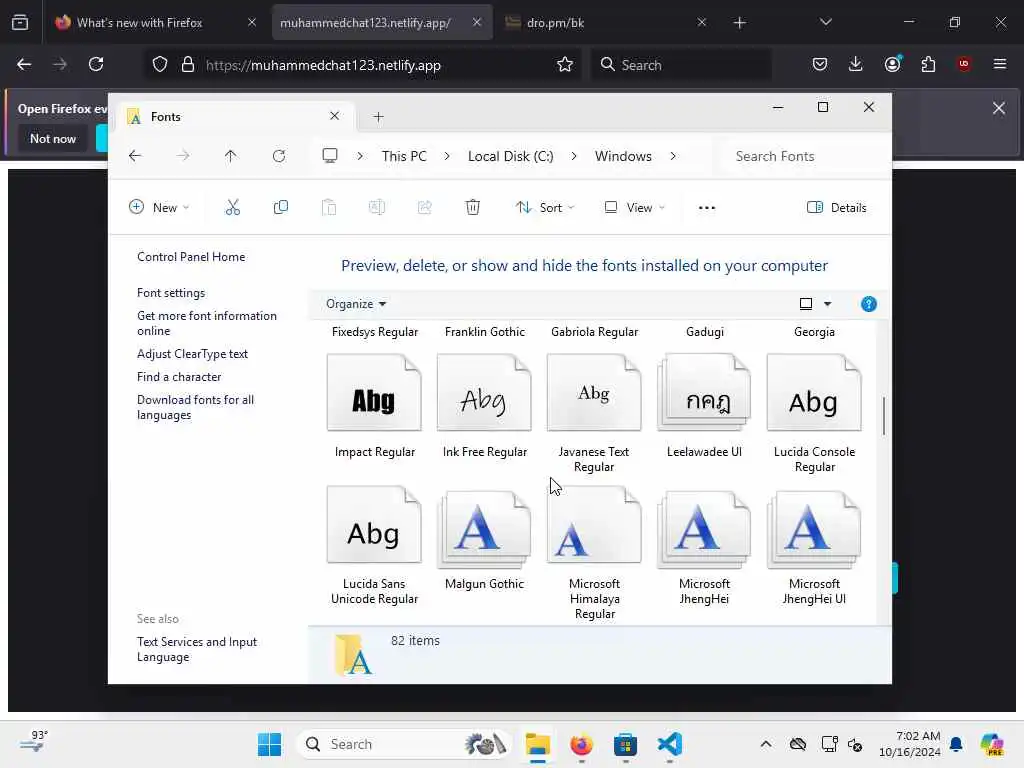Screen dimensions: 1024x768
Task: Close the Fonts tab
Action: (x=334, y=116)
